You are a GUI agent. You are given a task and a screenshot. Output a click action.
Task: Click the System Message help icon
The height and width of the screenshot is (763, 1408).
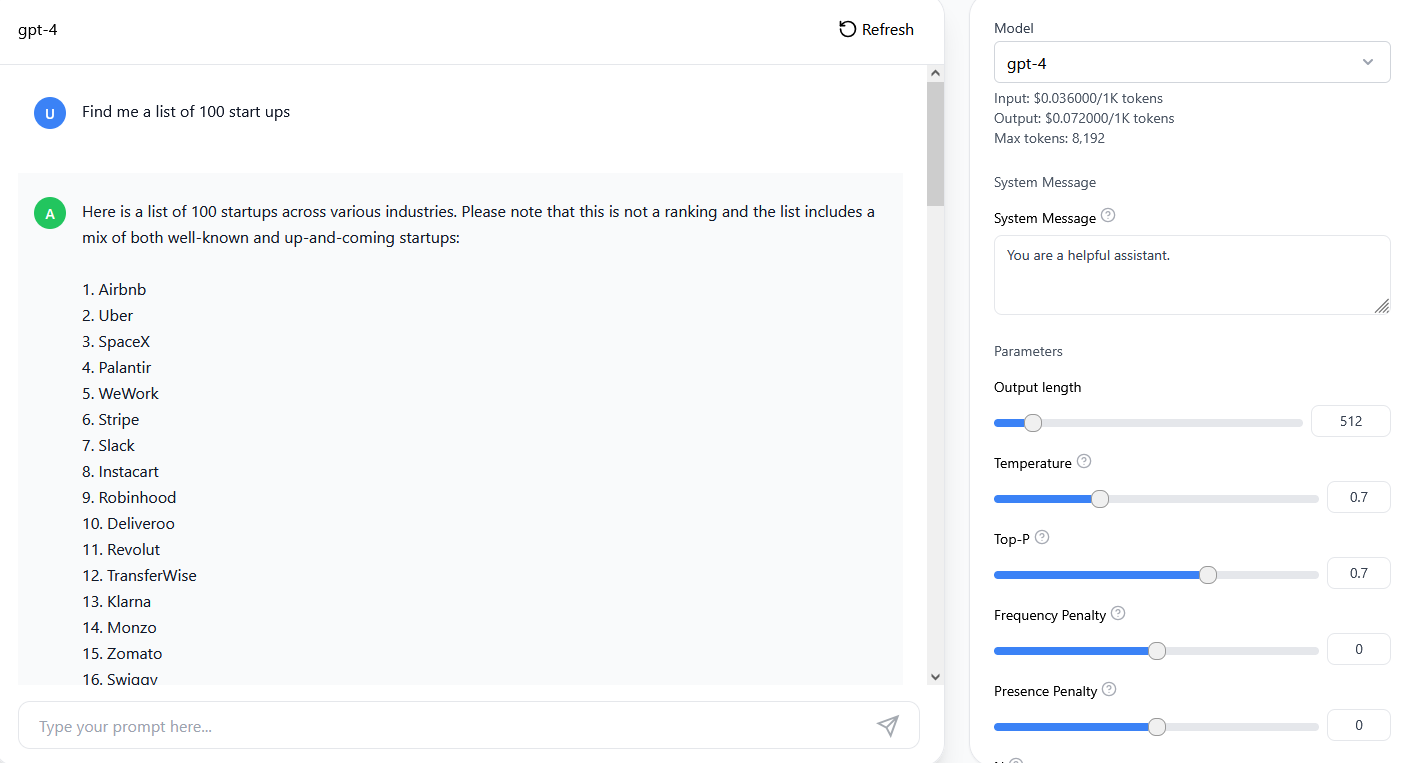1108,216
